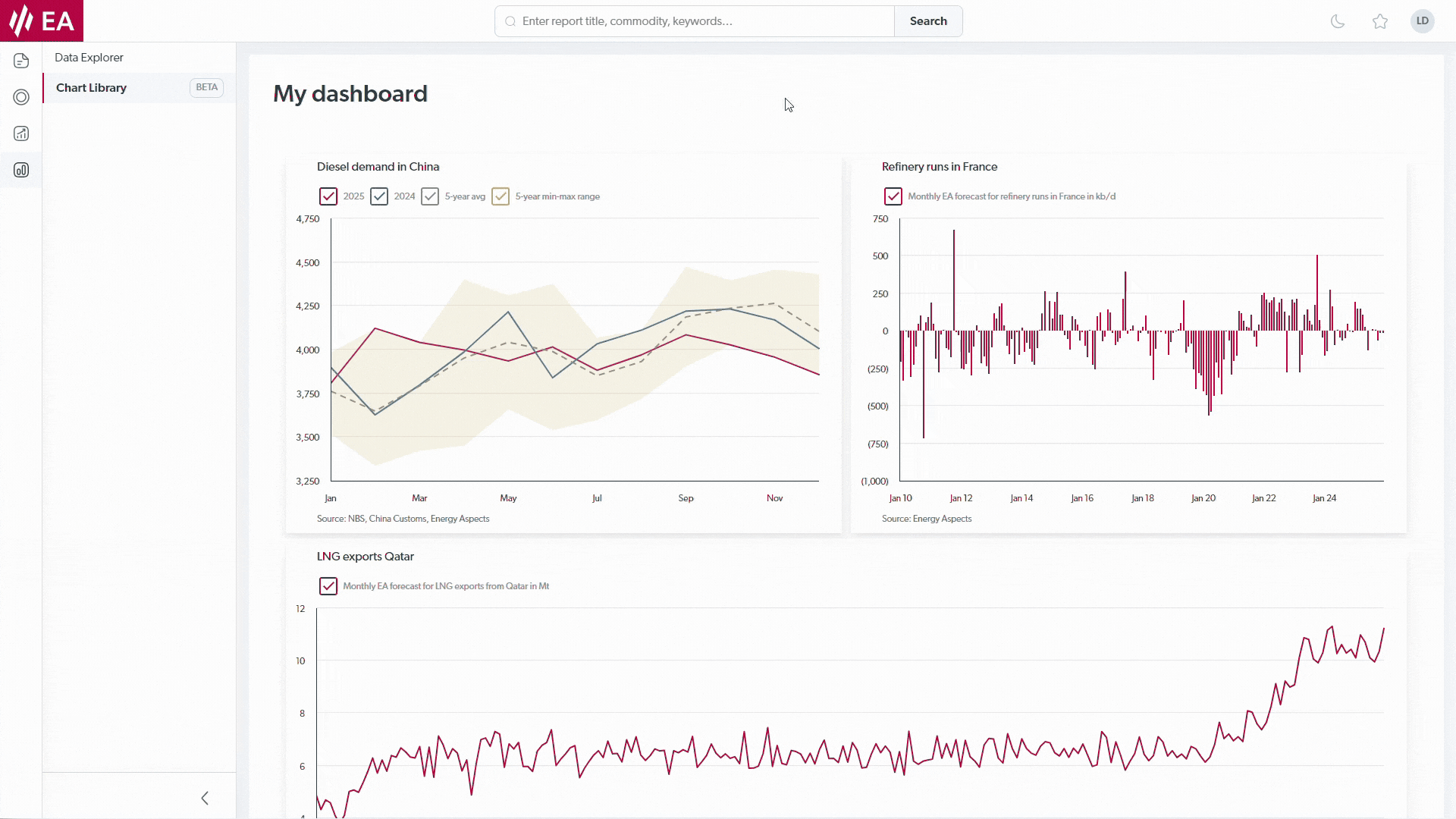Click the Jan 10 axis label on France chart

pos(900,498)
